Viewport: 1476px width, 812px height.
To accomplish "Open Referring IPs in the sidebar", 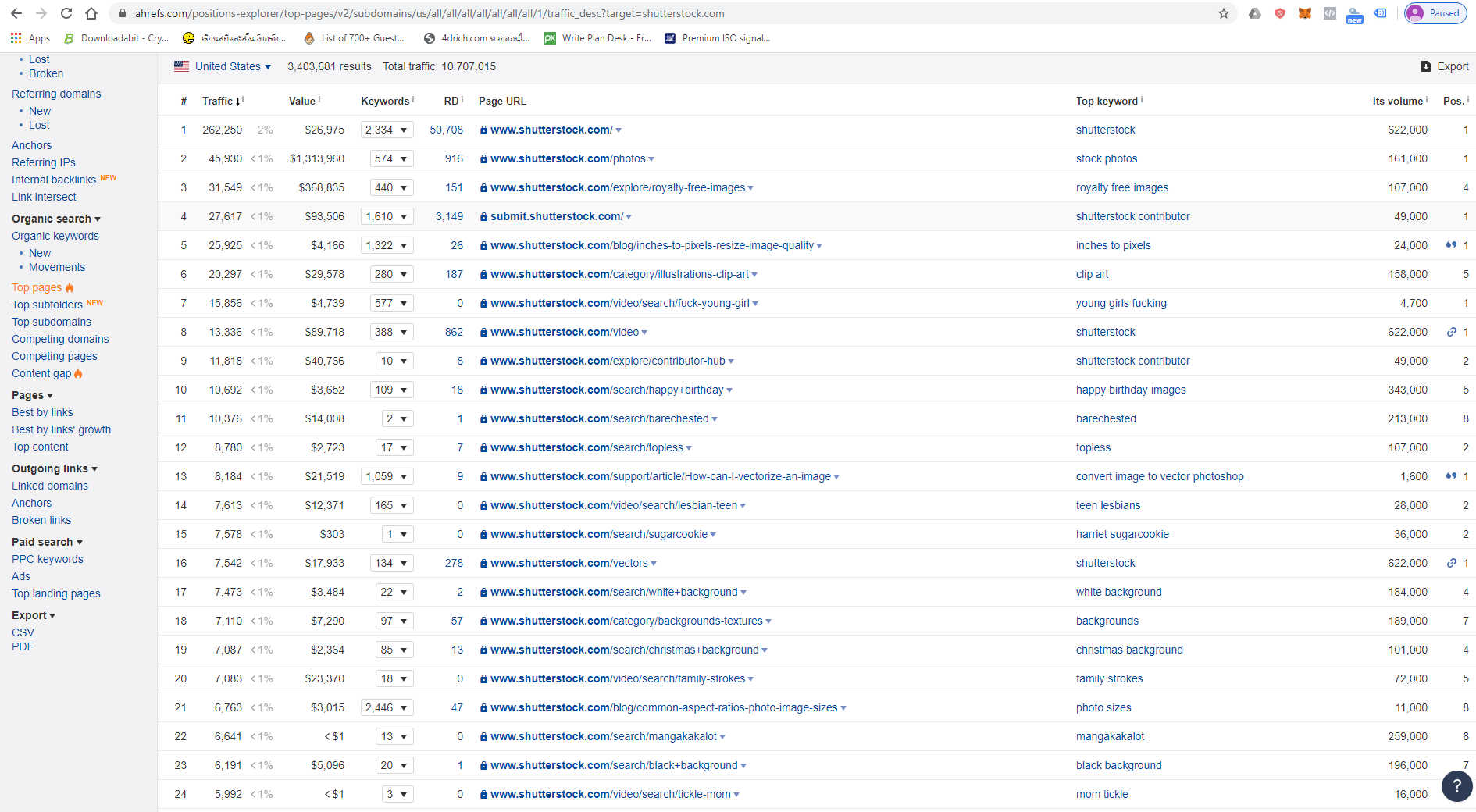I will click(44, 162).
